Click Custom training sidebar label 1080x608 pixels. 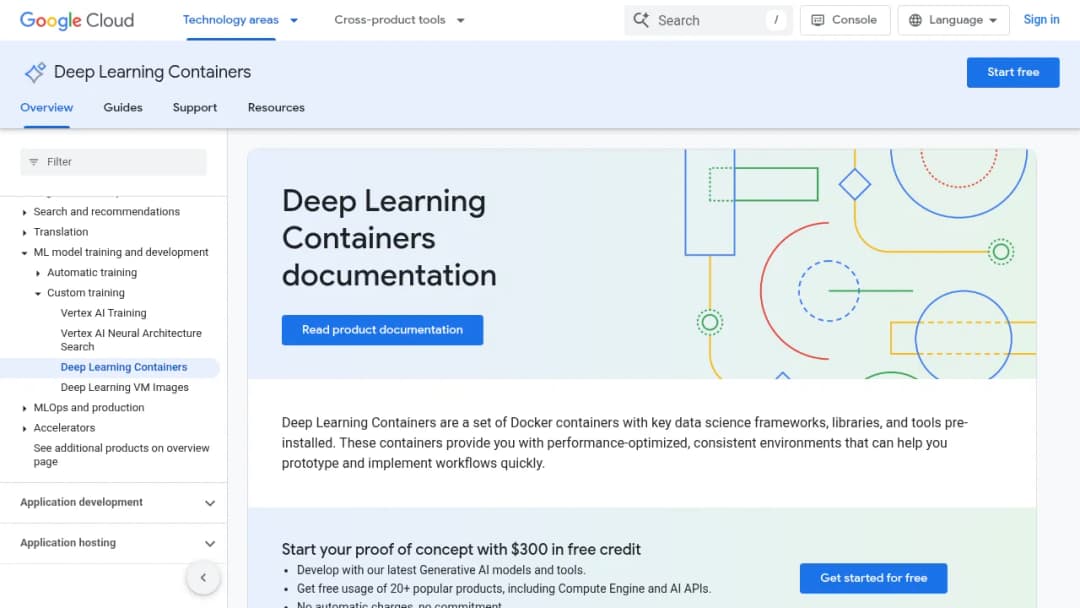(x=86, y=293)
